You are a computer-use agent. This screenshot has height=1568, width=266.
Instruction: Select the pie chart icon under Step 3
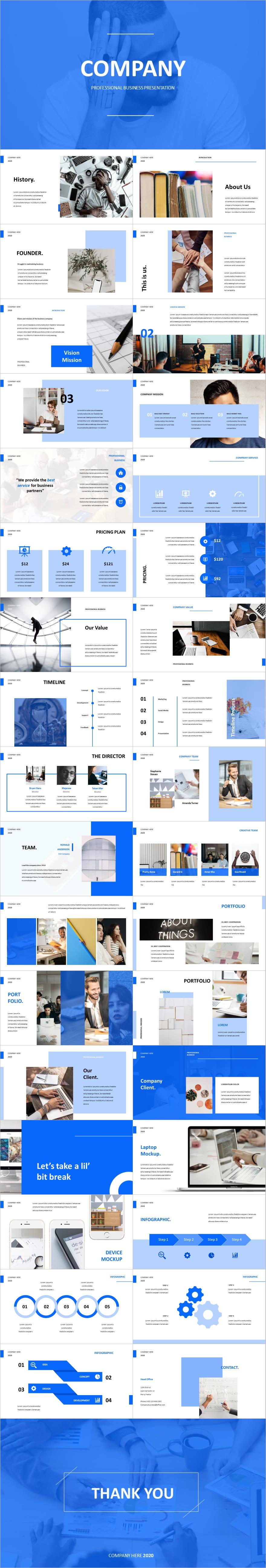(x=211, y=1255)
